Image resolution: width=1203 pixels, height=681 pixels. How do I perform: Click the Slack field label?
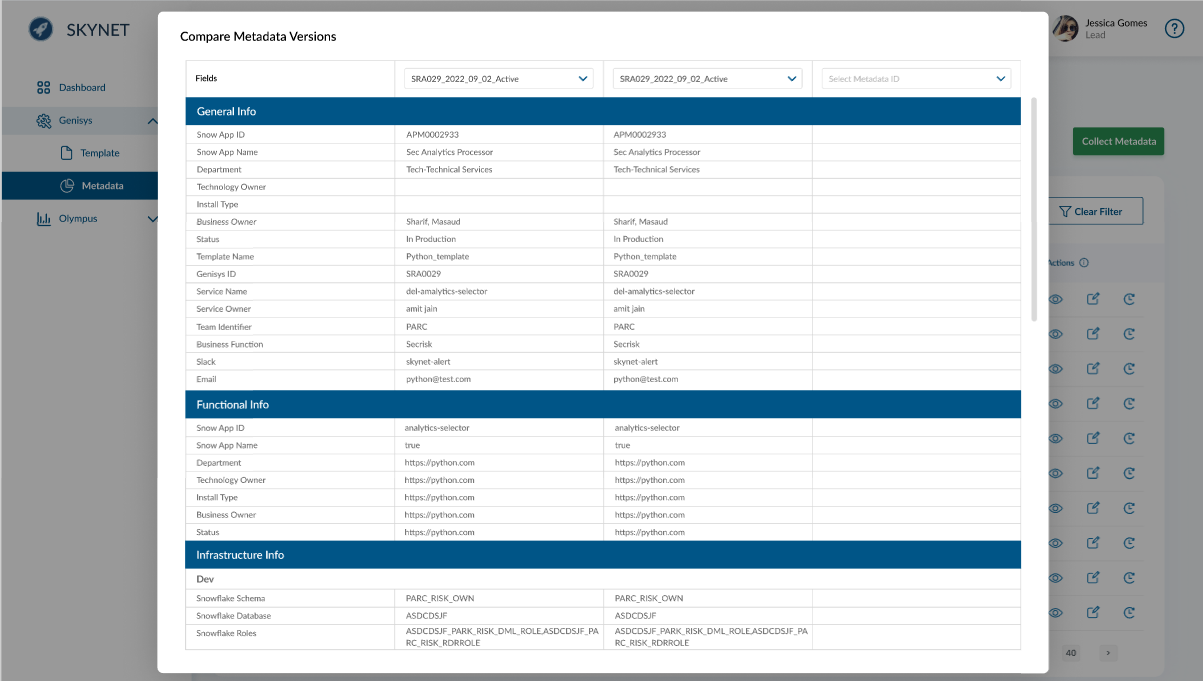[206, 361]
